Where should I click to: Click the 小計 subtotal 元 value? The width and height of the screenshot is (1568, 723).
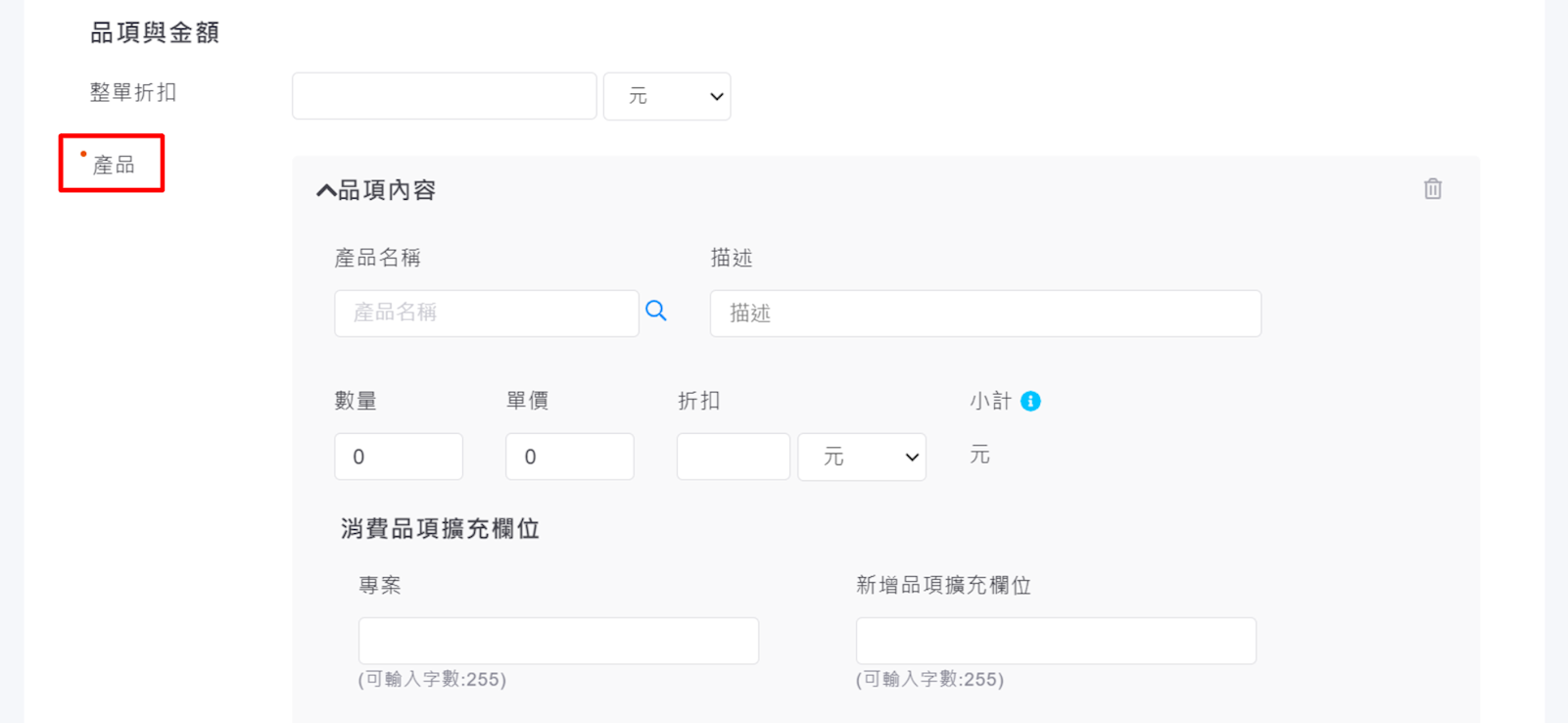979,456
